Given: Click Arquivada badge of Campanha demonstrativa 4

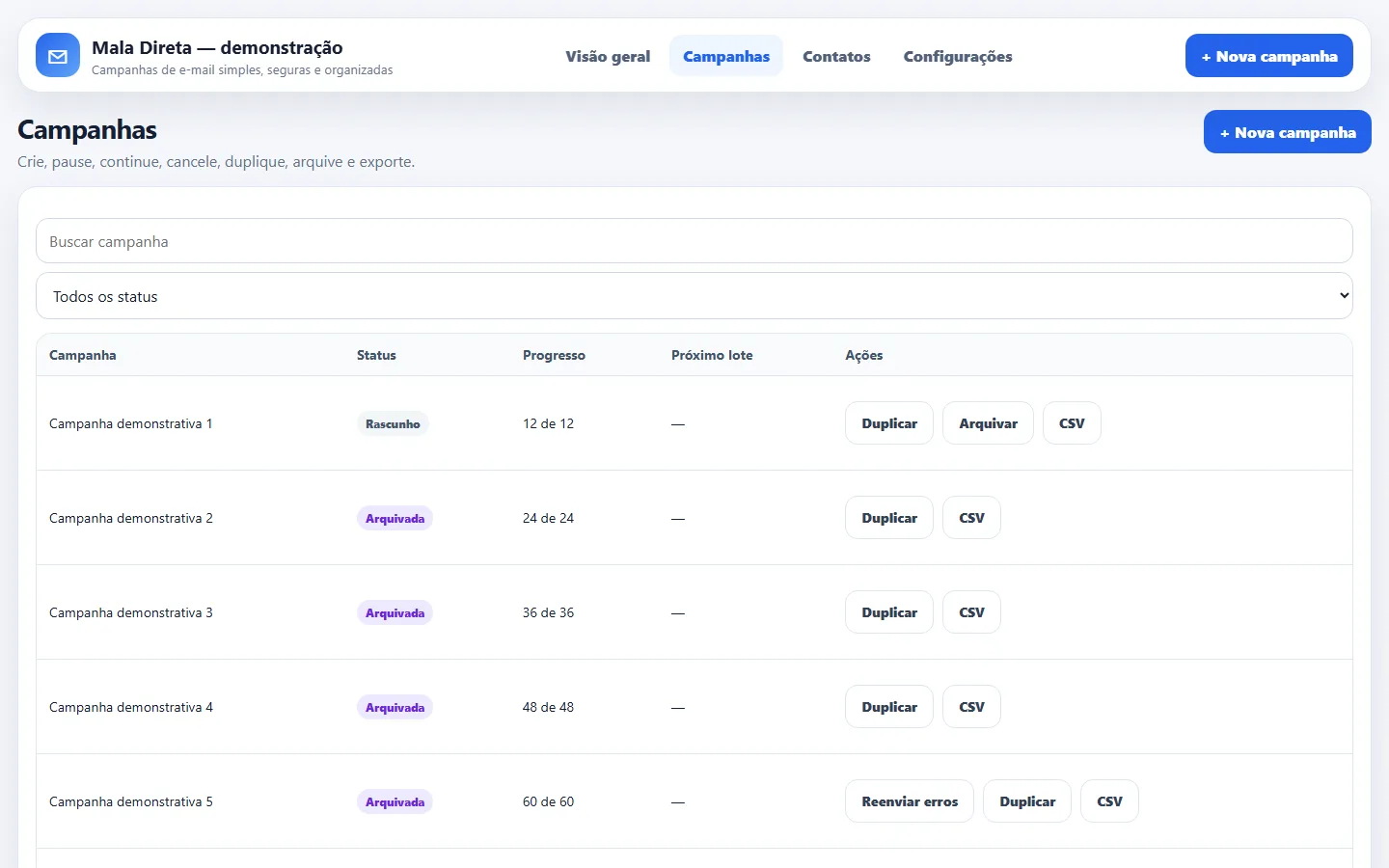Looking at the screenshot, I should [x=395, y=707].
